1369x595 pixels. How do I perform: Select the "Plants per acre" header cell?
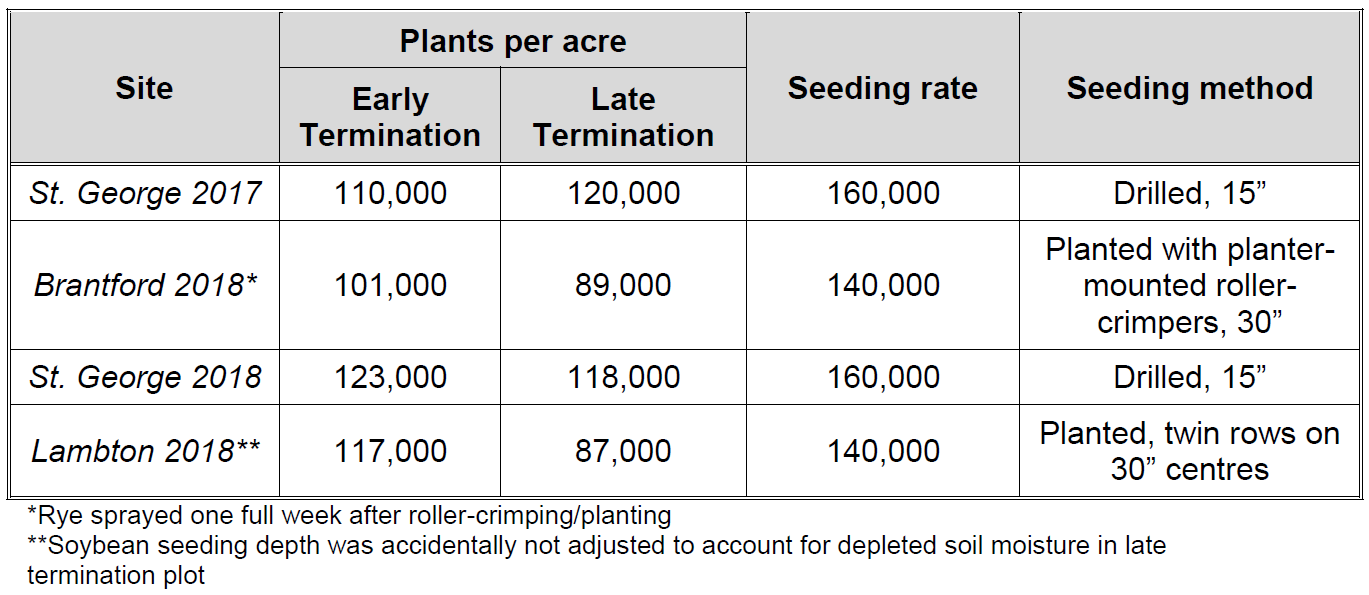tap(513, 41)
